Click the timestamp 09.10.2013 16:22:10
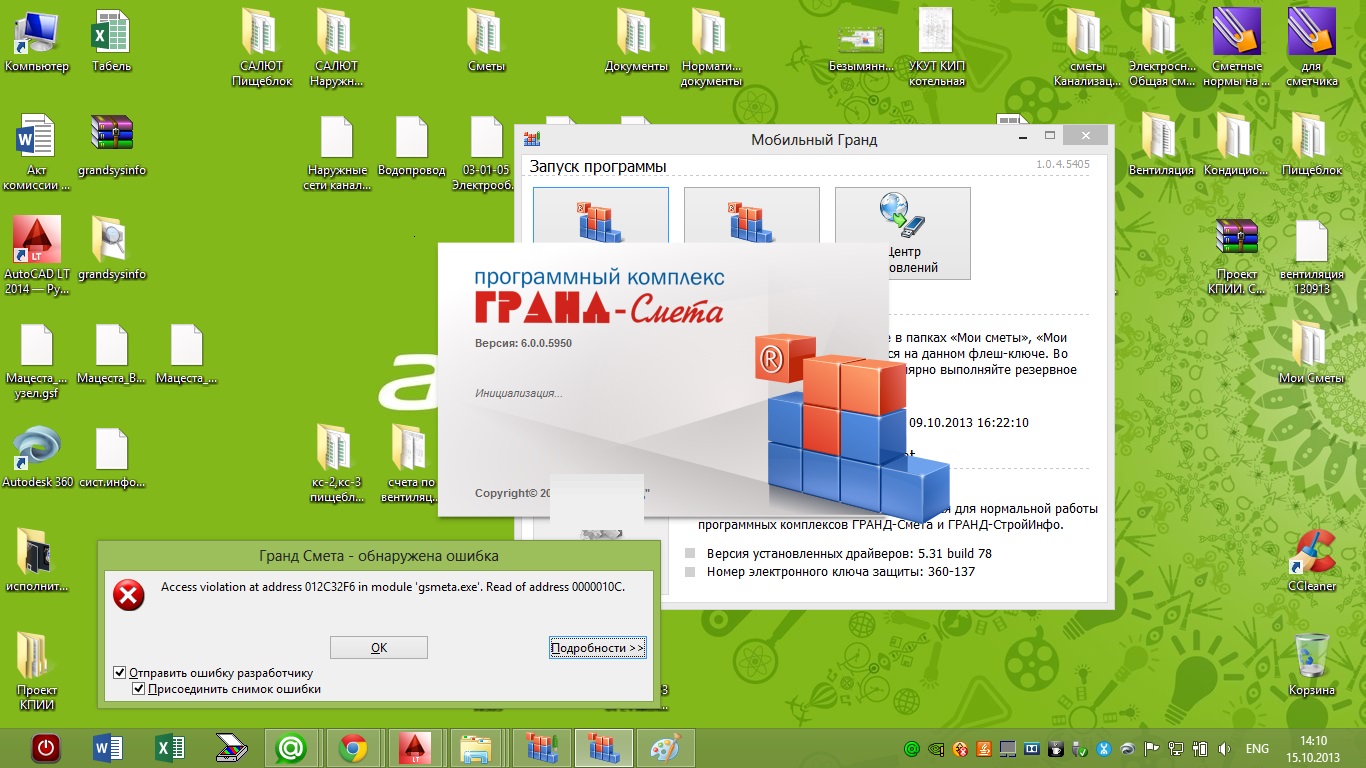Viewport: 1366px width, 768px height. pyautogui.click(x=969, y=422)
